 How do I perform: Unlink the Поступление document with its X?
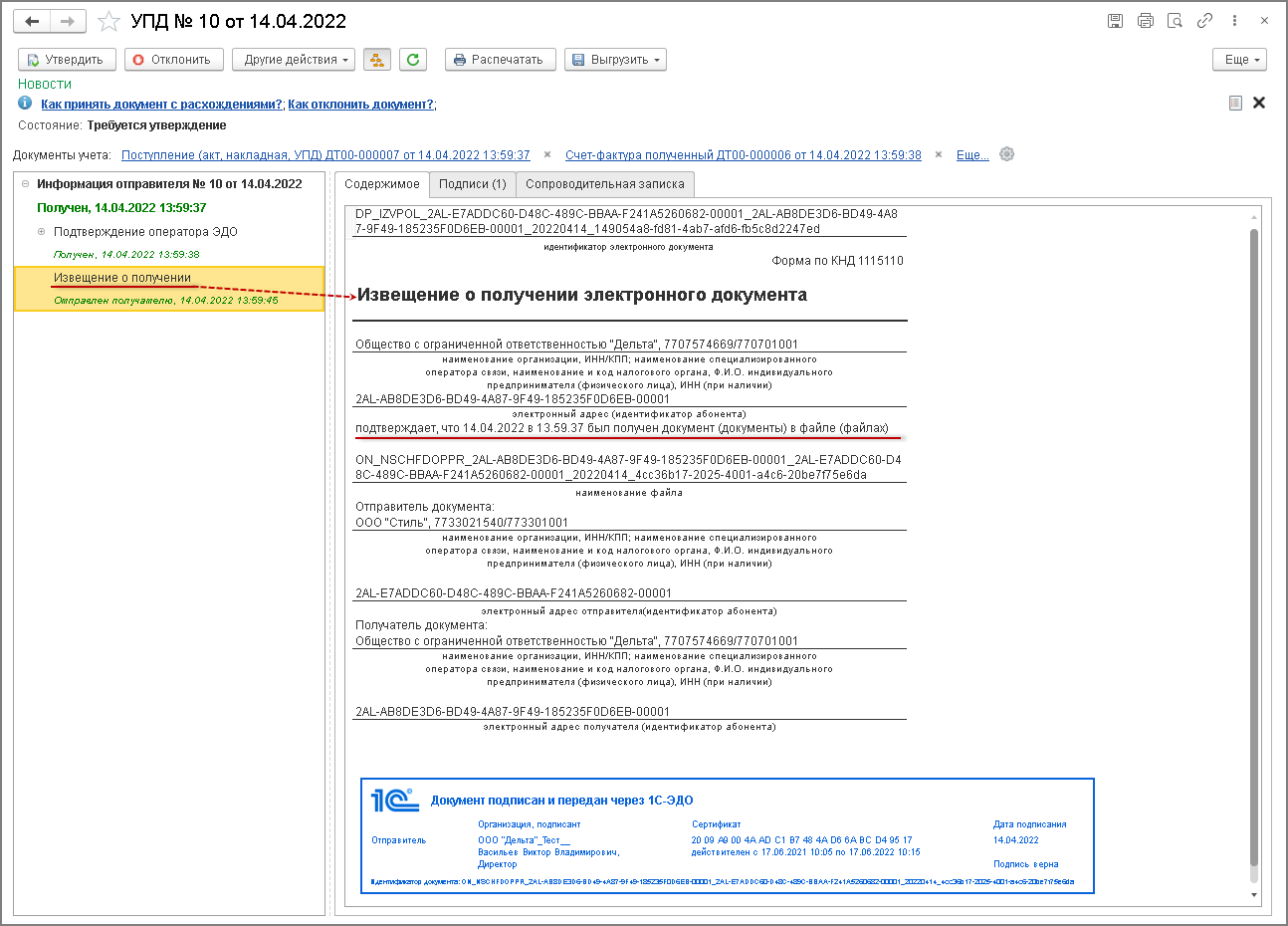[547, 155]
